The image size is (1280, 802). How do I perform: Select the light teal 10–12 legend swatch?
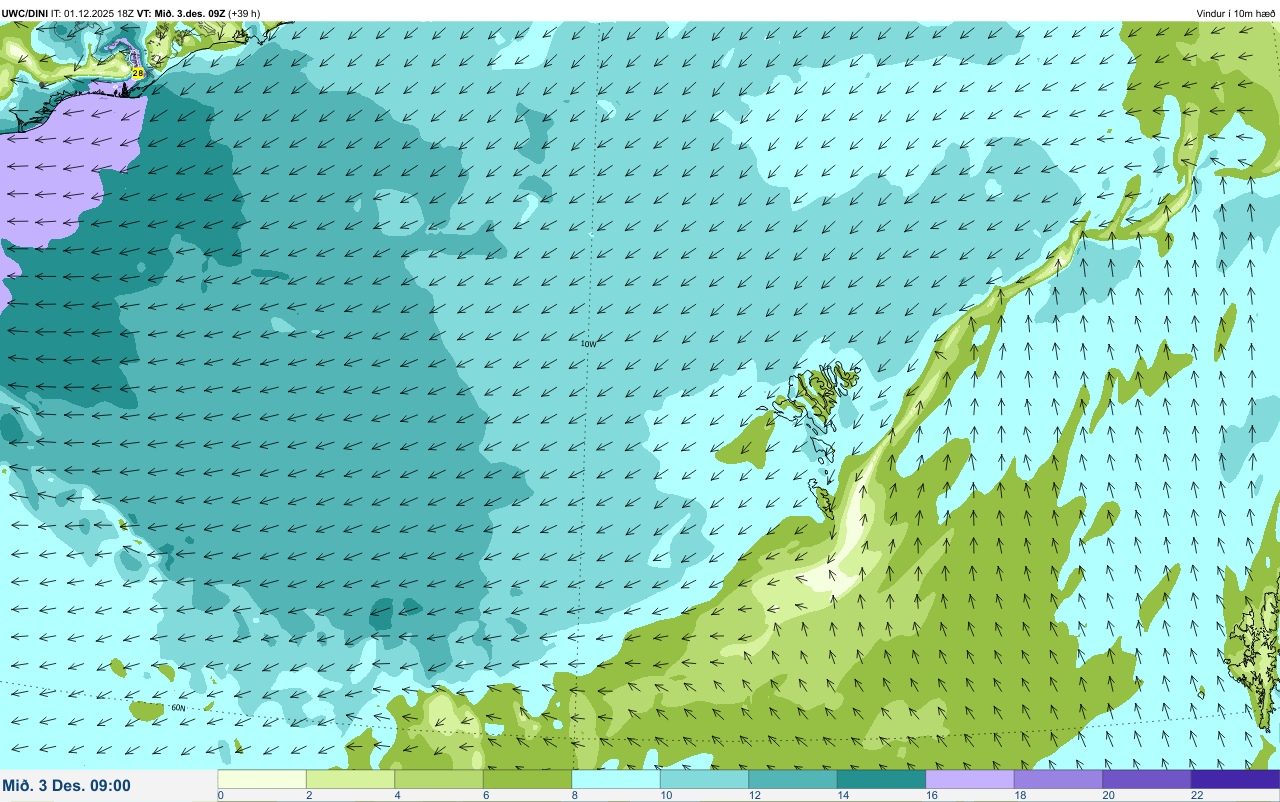pos(704,779)
